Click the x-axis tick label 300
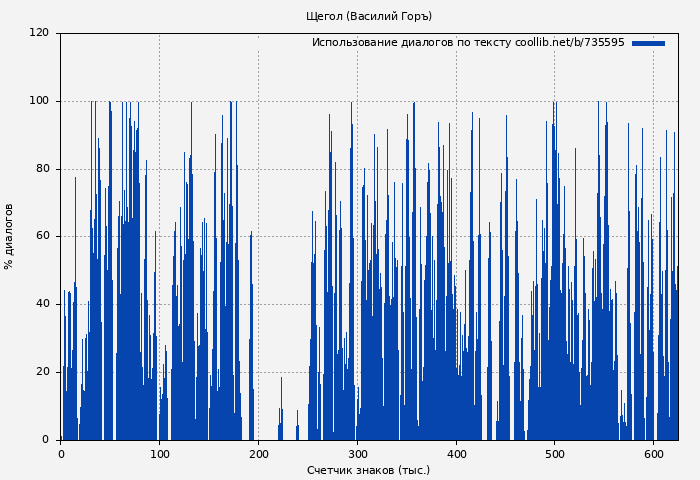 tap(357, 453)
